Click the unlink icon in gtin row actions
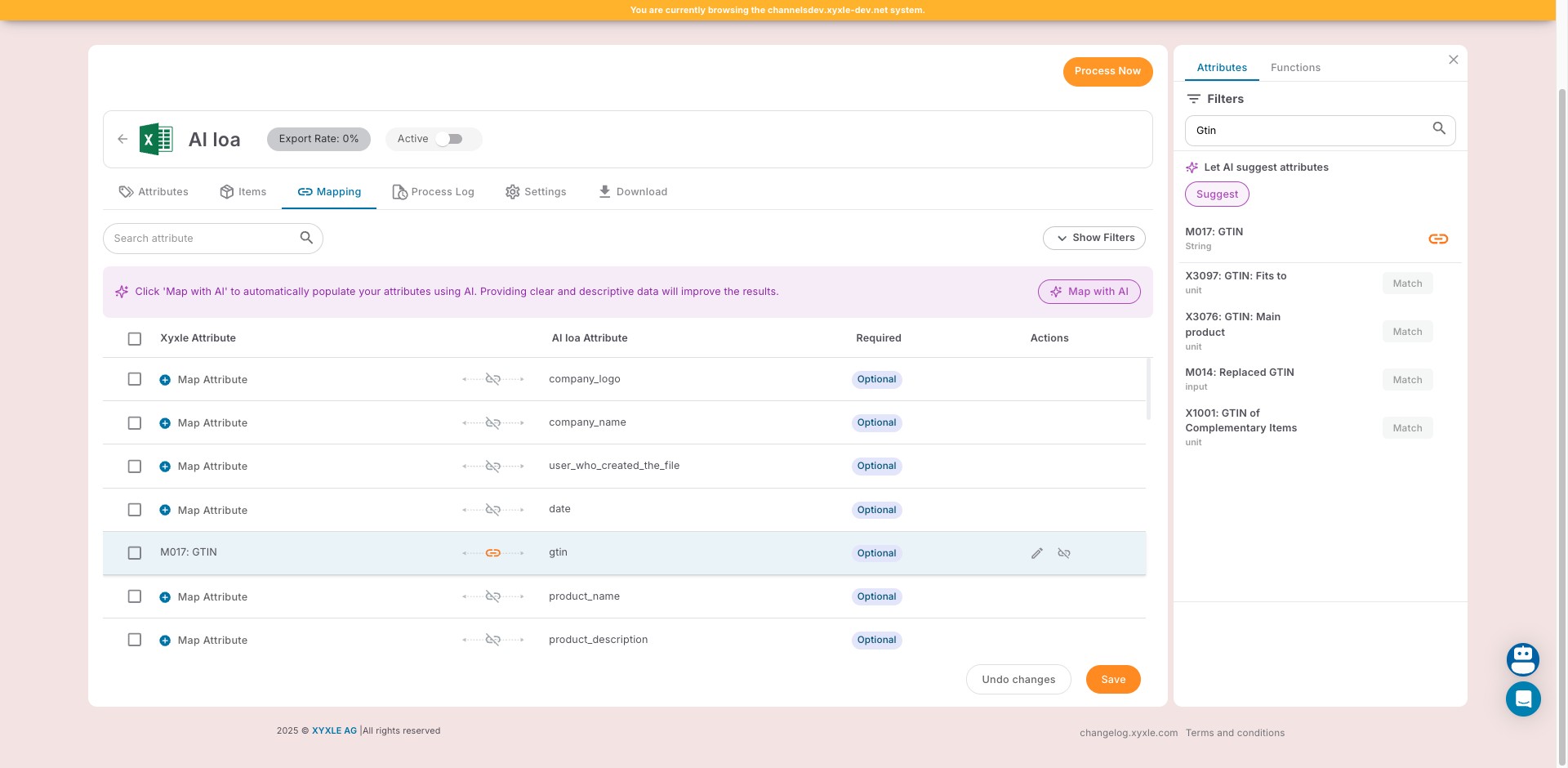The height and width of the screenshot is (768, 1568). [1063, 553]
